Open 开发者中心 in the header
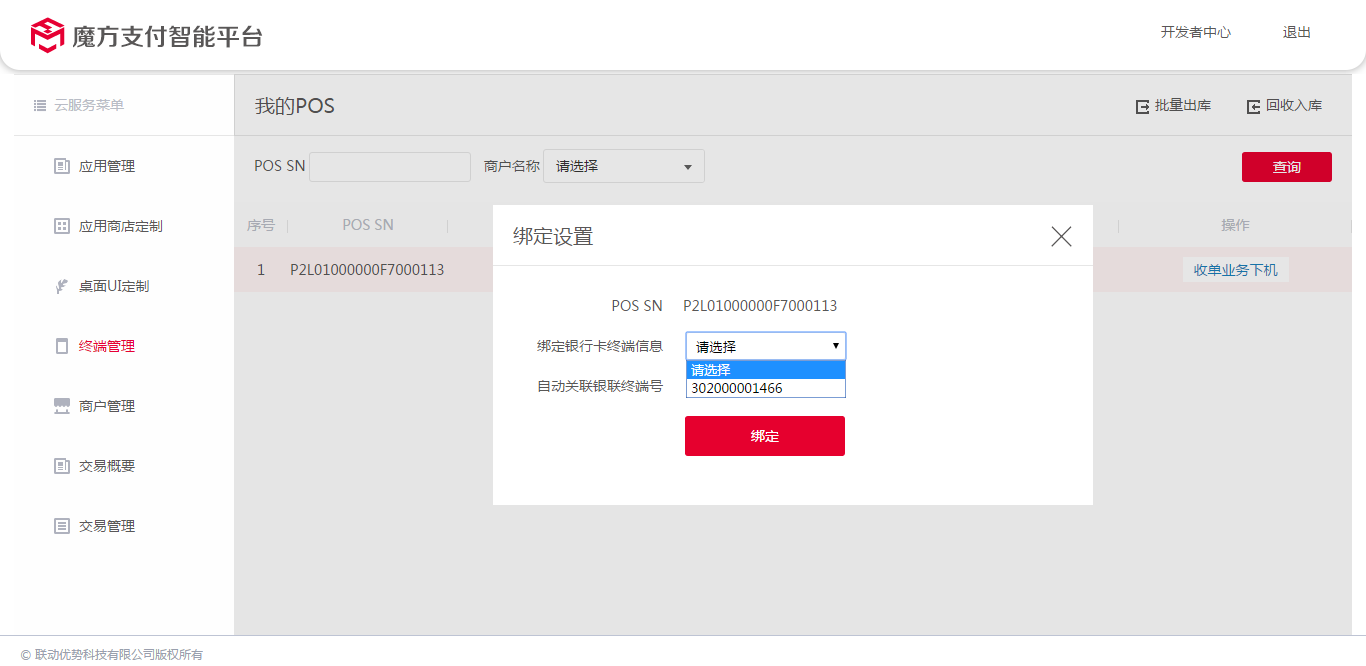This screenshot has height=666, width=1366. [x=1195, y=32]
